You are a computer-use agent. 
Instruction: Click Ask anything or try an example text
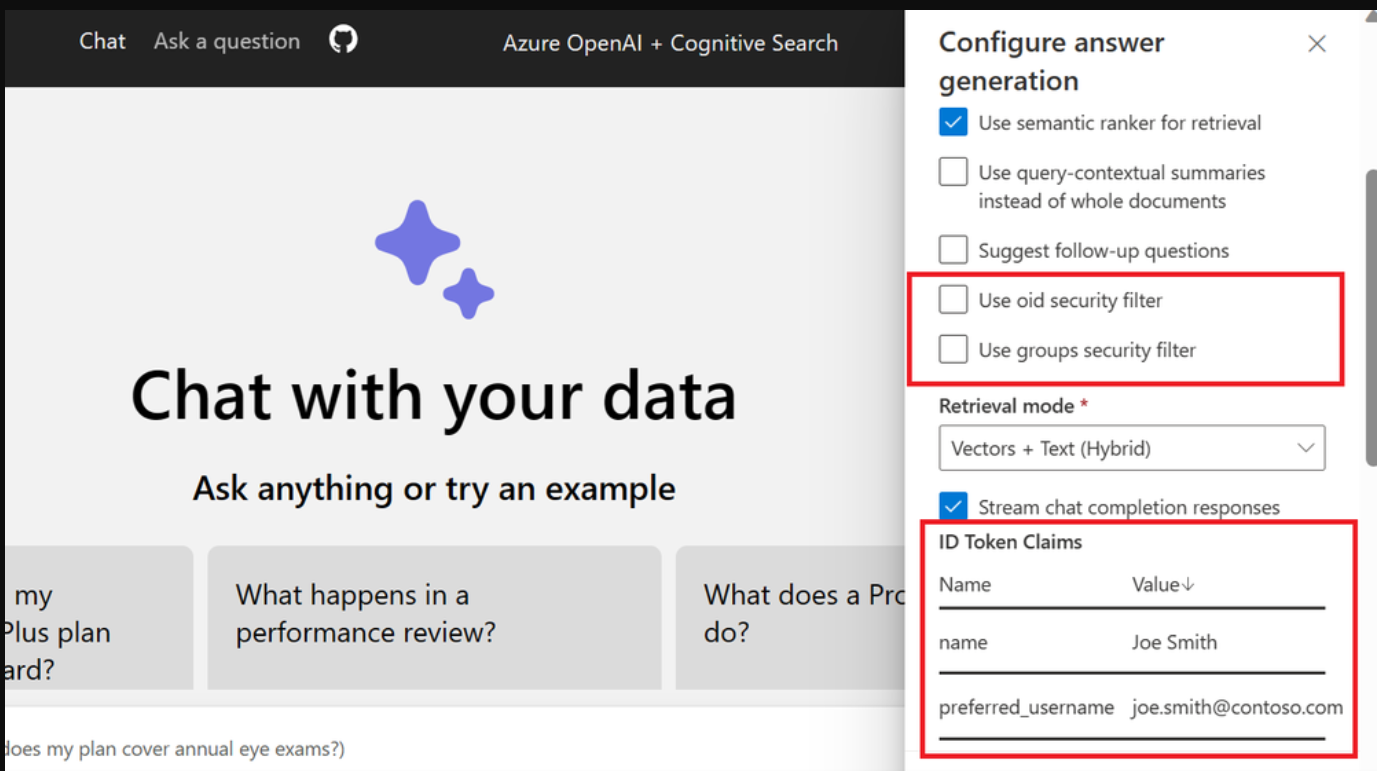pos(434,489)
